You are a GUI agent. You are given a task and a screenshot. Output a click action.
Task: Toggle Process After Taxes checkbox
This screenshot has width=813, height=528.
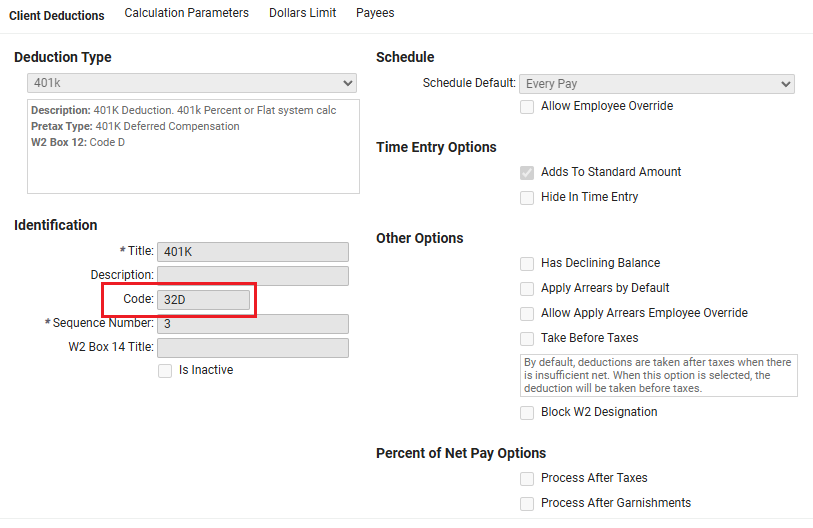(527, 479)
